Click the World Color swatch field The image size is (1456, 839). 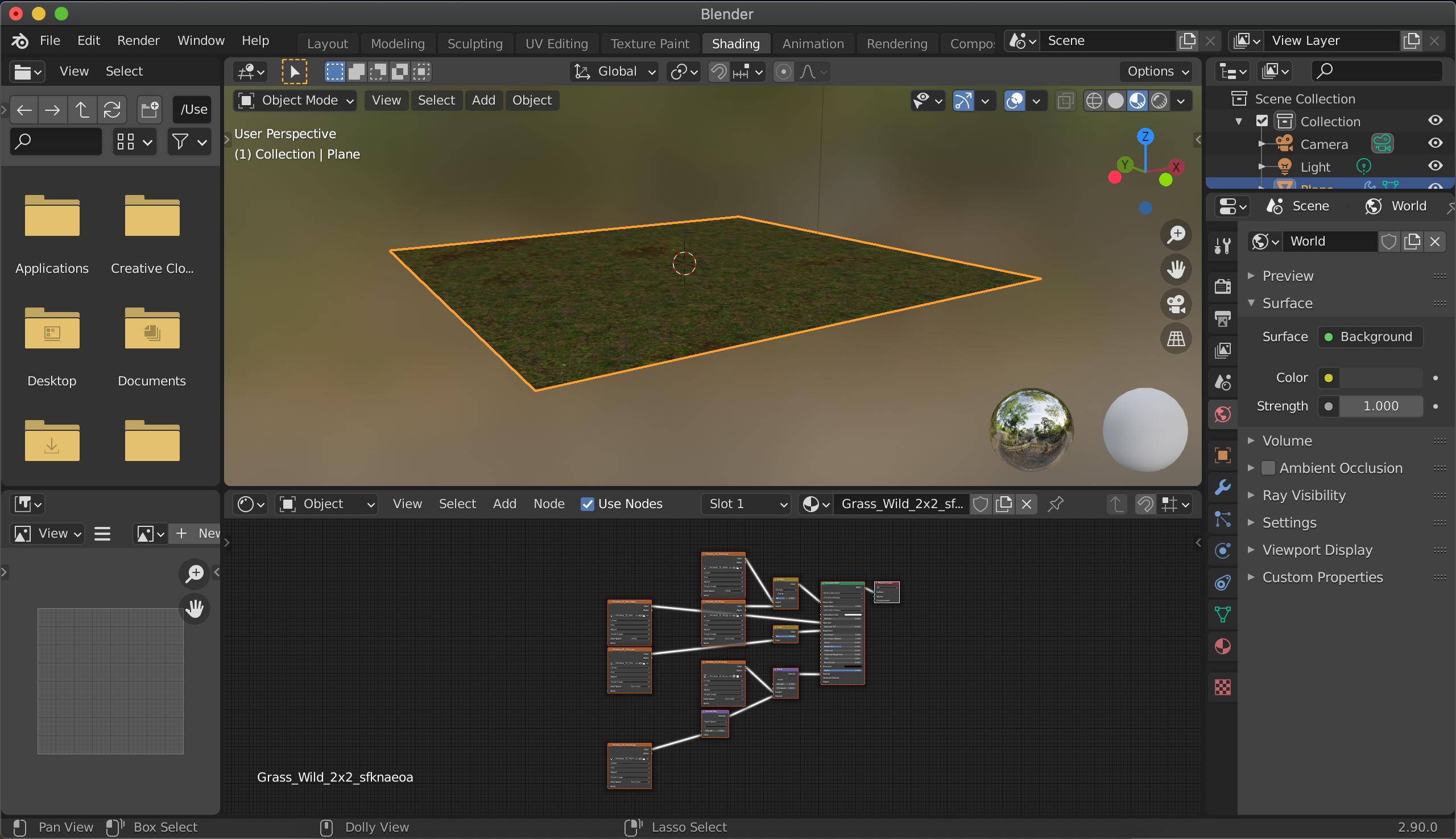[1380, 377]
